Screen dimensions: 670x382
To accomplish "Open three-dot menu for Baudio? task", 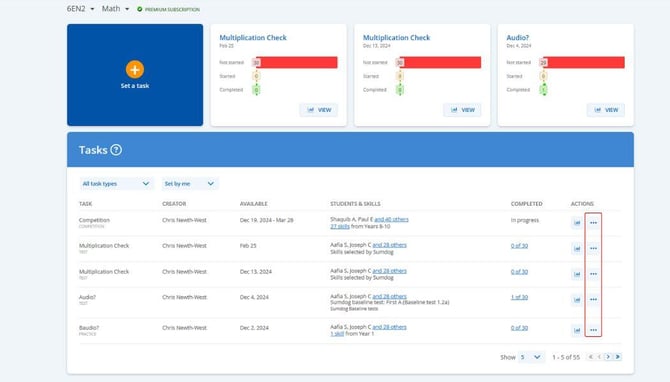I will 593,330.
